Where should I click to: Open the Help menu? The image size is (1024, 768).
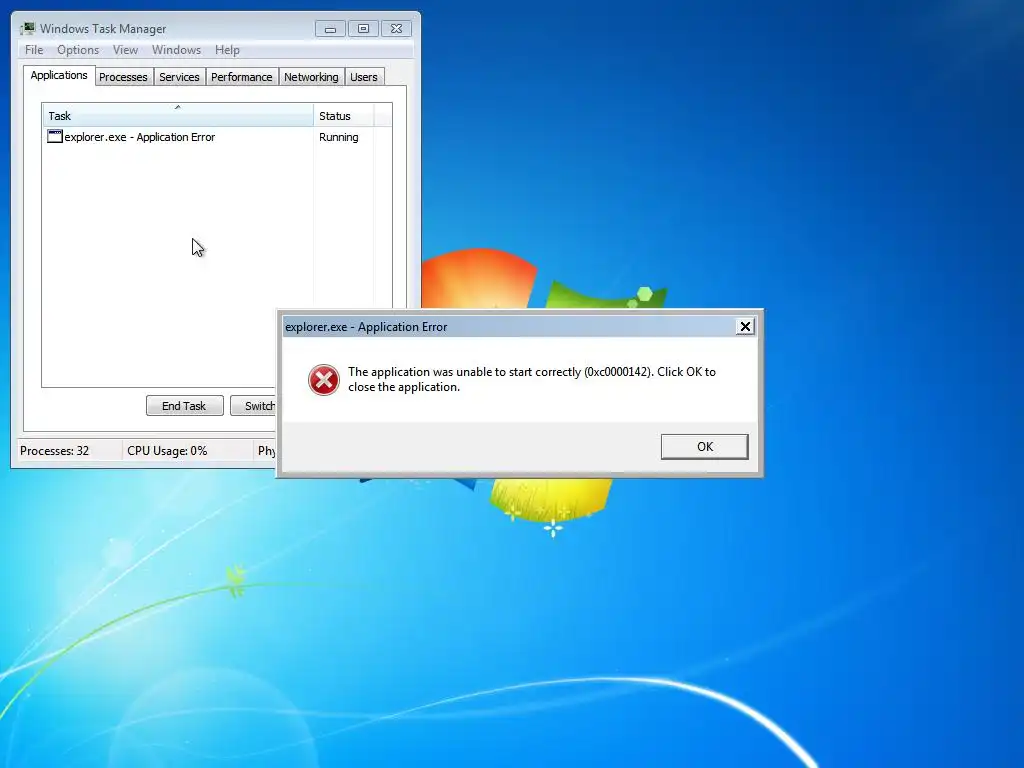[227, 50]
